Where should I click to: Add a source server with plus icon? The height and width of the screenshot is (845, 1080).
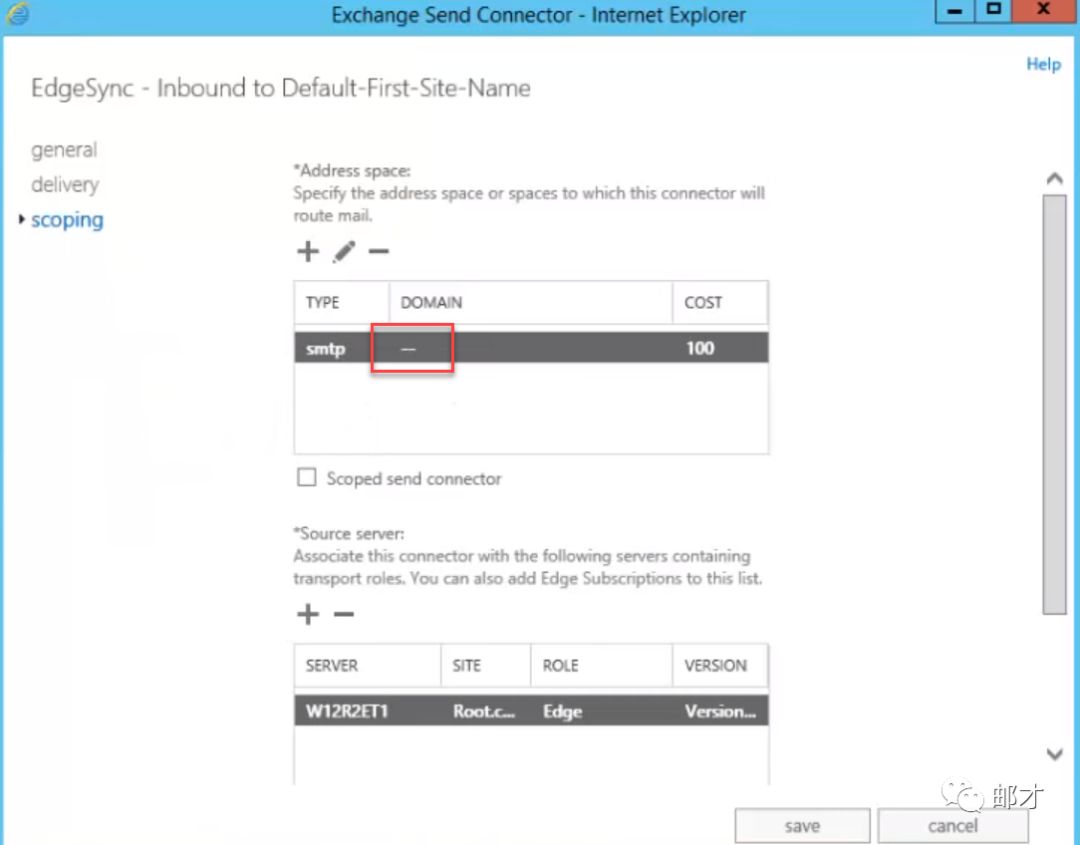(308, 614)
